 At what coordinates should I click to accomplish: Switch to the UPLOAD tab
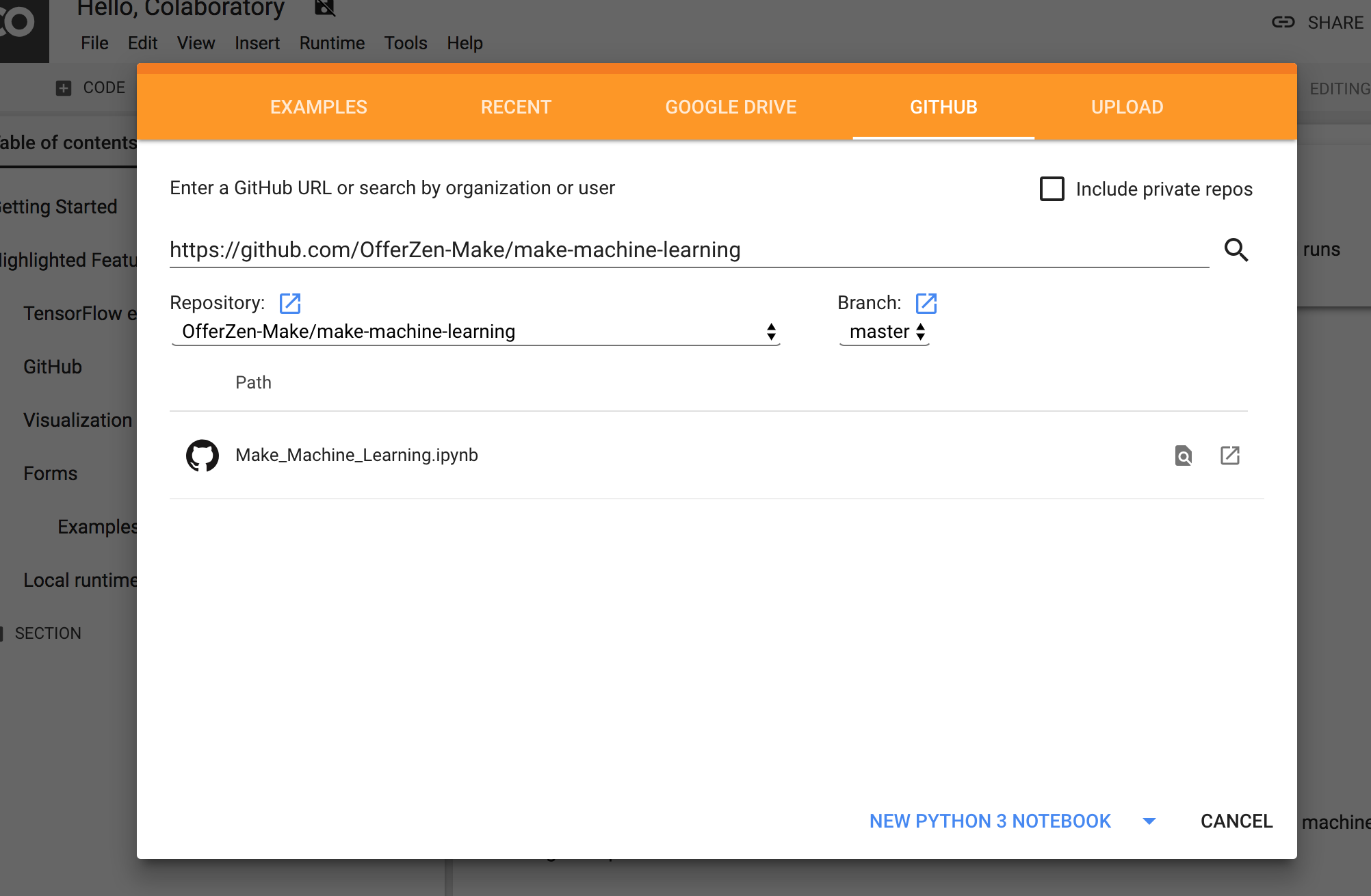[x=1127, y=107]
